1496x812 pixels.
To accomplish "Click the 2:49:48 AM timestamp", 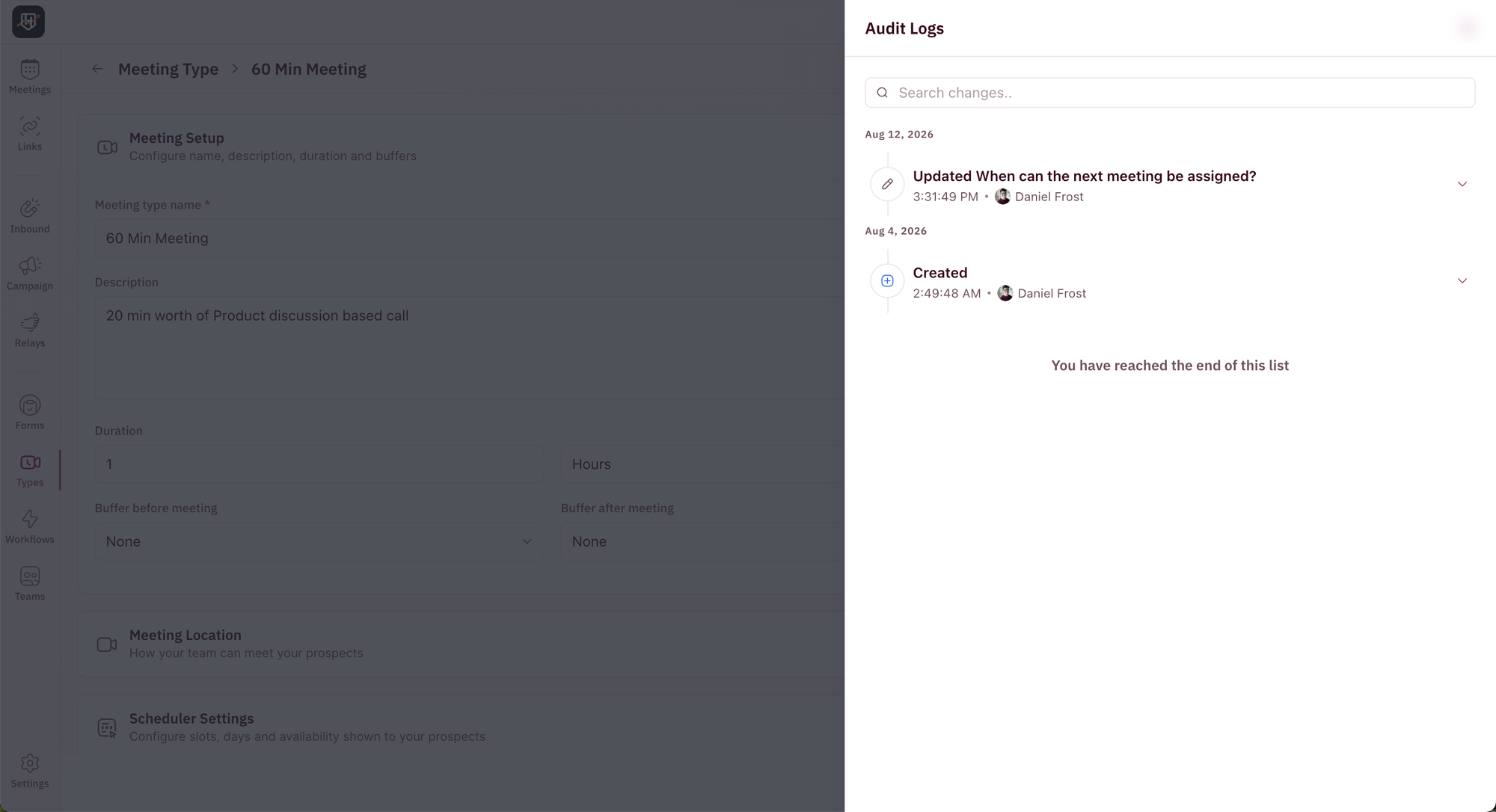I will coord(947,293).
